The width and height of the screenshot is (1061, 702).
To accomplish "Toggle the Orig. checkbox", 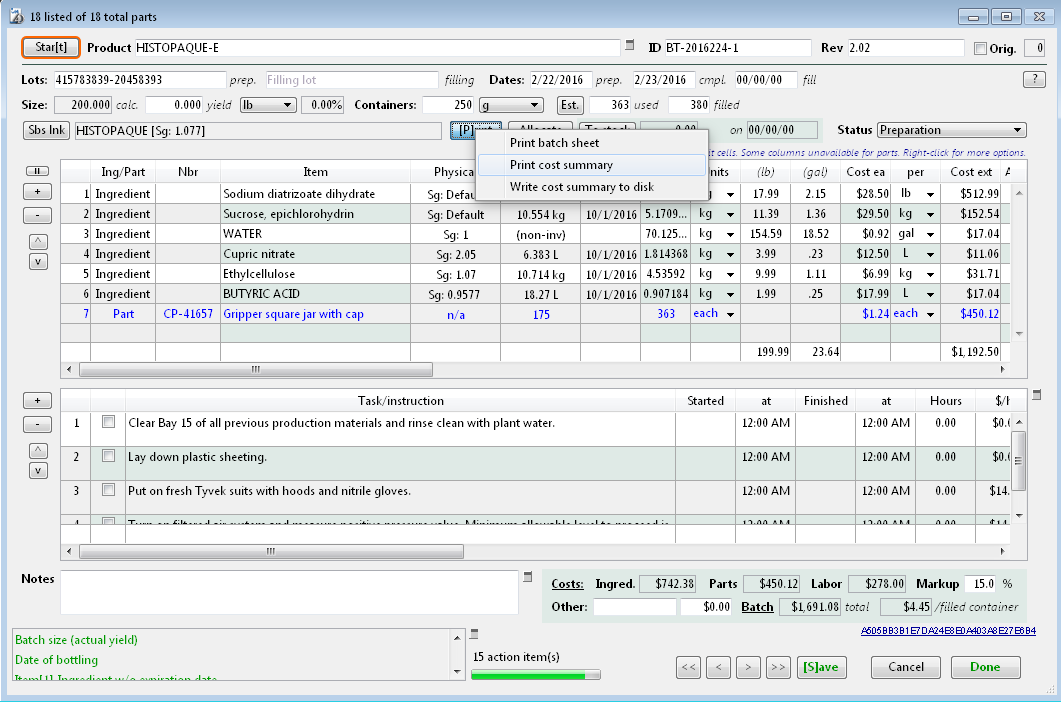I will tap(980, 48).
